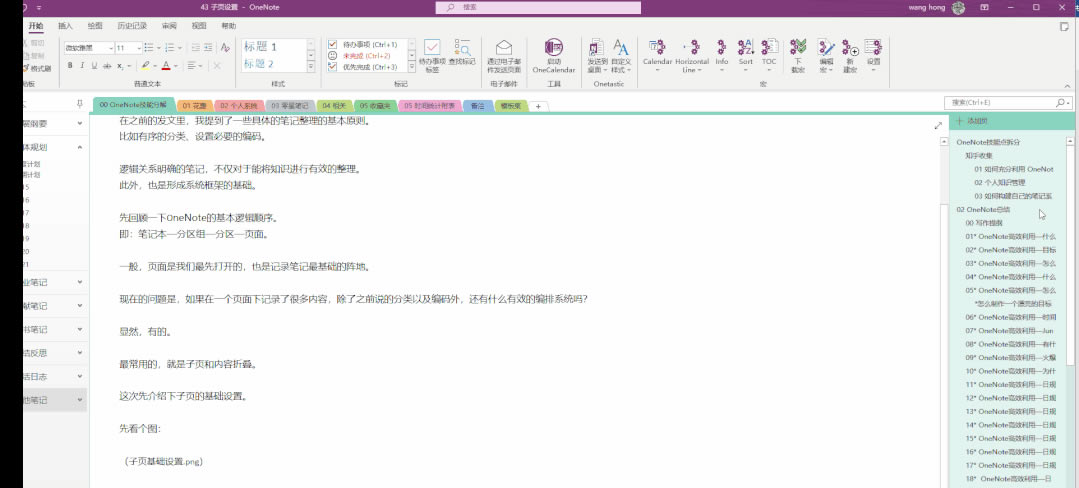Run the Info macro
Viewport: 1079px width, 488px height.
pos(721,56)
